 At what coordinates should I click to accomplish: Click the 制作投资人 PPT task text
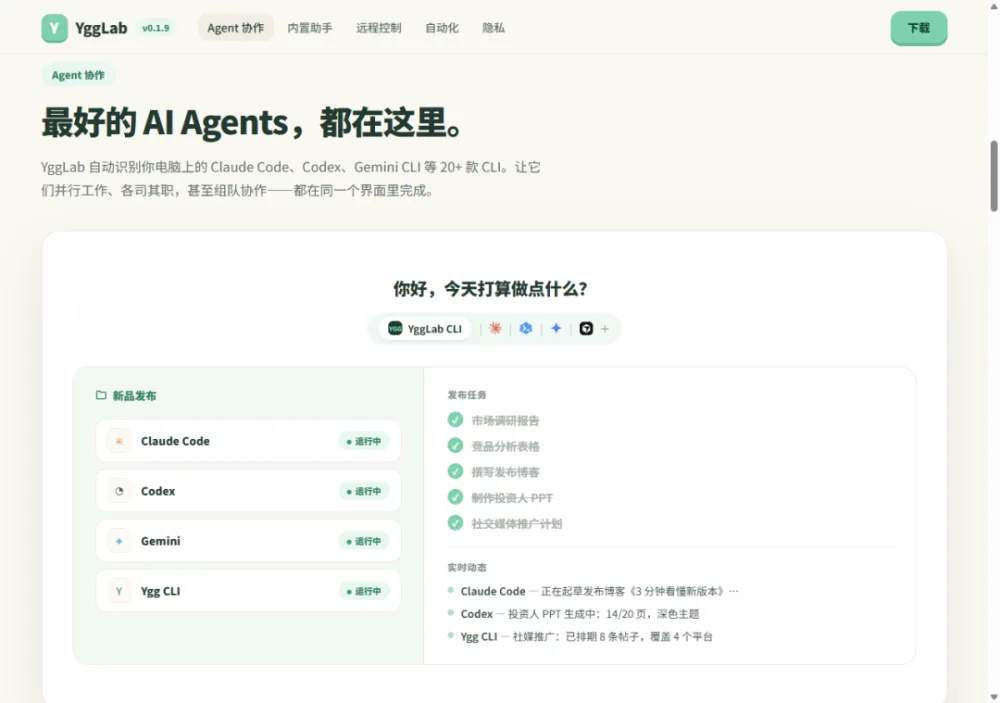tap(512, 498)
